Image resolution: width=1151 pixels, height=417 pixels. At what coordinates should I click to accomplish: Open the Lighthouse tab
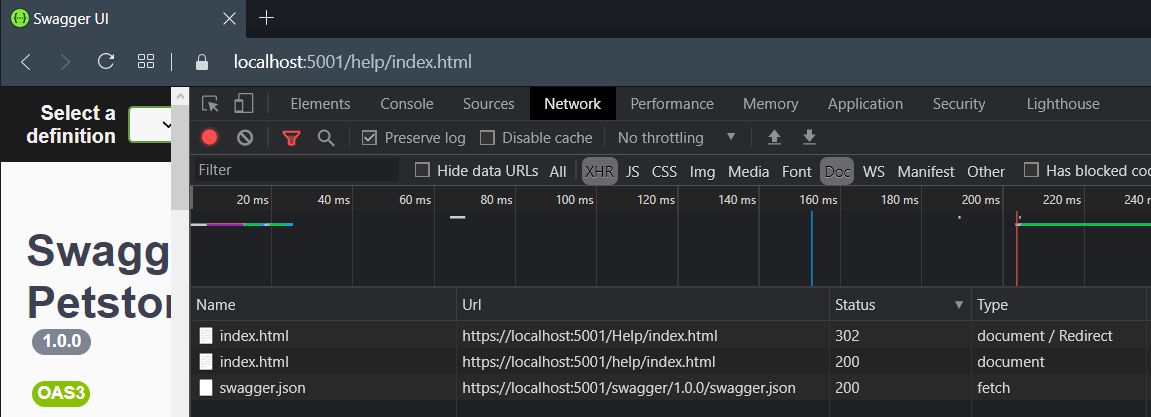pyautogui.click(x=1063, y=104)
